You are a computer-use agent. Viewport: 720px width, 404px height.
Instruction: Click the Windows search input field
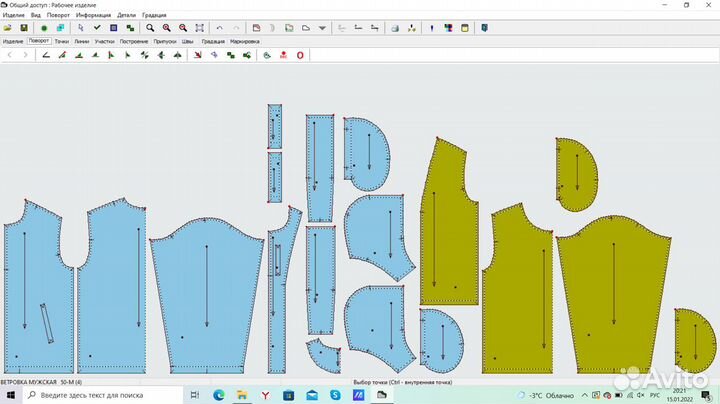click(103, 395)
